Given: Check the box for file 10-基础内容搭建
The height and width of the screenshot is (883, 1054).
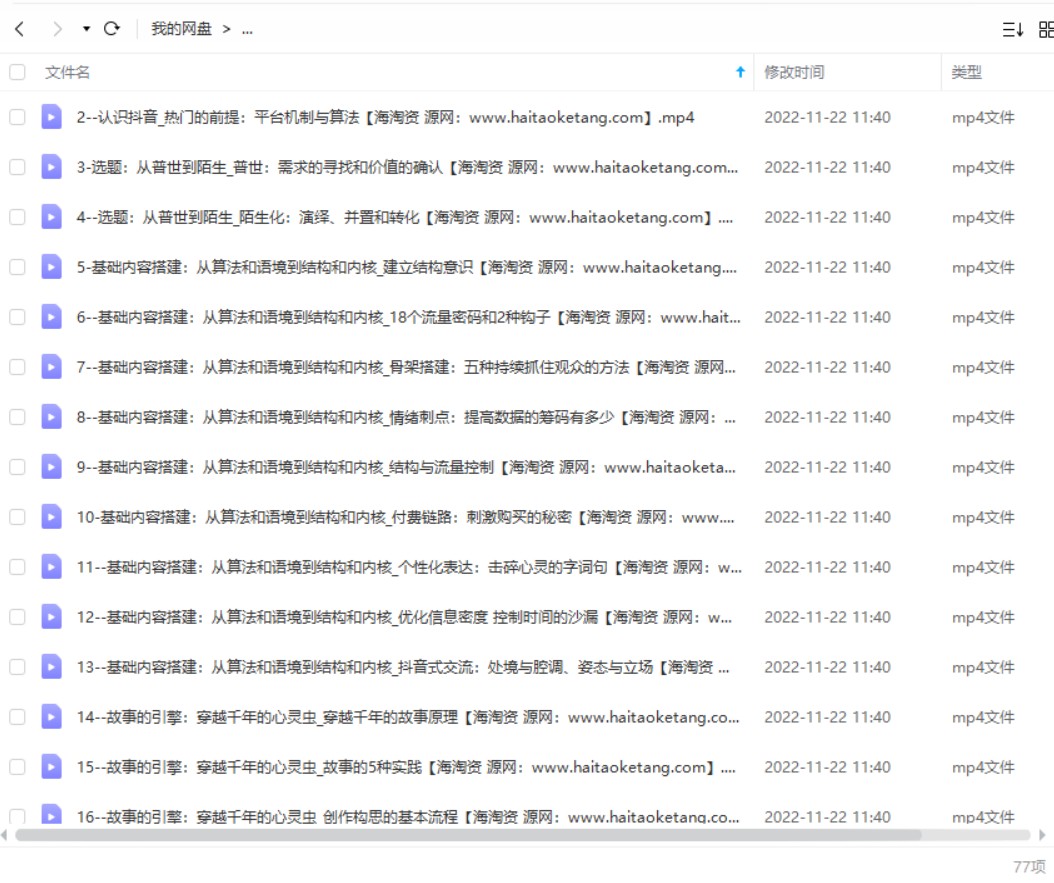Looking at the screenshot, I should pyautogui.click(x=17, y=517).
